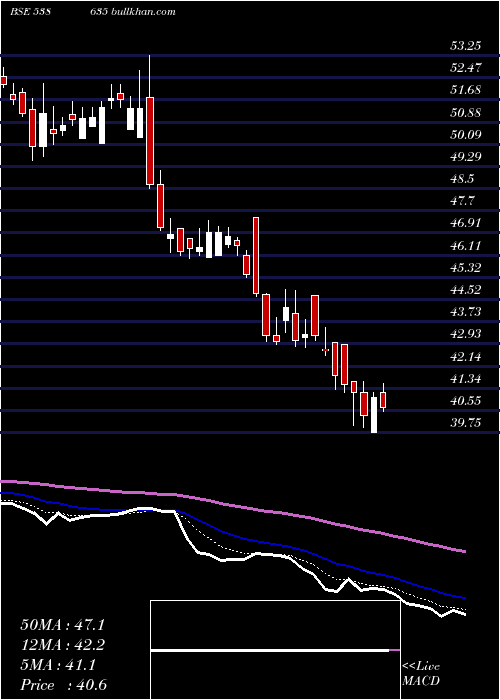Click the 45.32 price axis label
Screen dimensions: 500x700
pyautogui.click(x=466, y=268)
